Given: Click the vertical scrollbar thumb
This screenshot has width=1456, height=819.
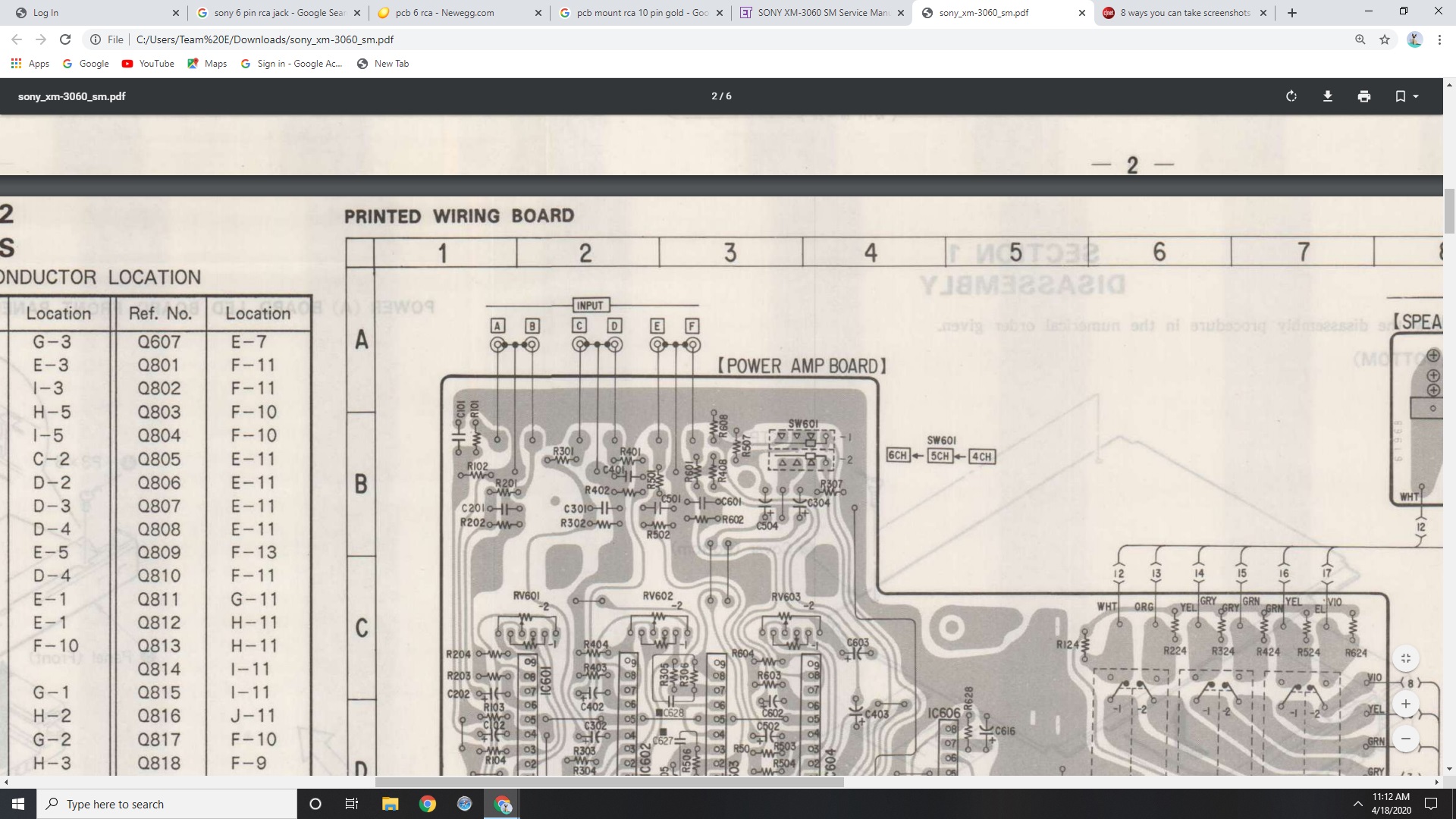Looking at the screenshot, I should [1449, 212].
